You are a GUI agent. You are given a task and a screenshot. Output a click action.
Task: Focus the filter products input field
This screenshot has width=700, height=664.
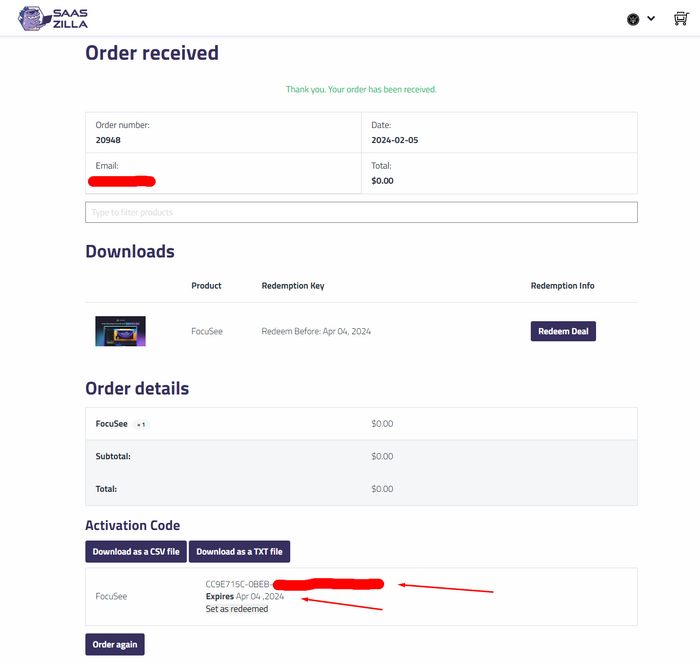coord(361,212)
